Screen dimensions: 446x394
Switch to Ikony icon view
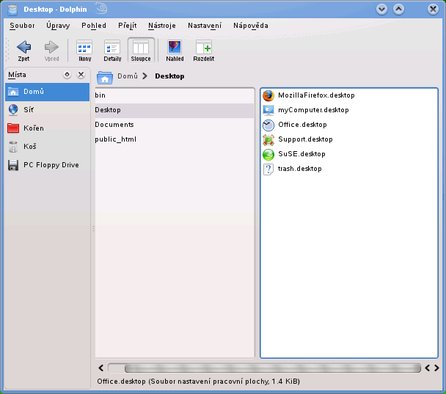[x=84, y=51]
